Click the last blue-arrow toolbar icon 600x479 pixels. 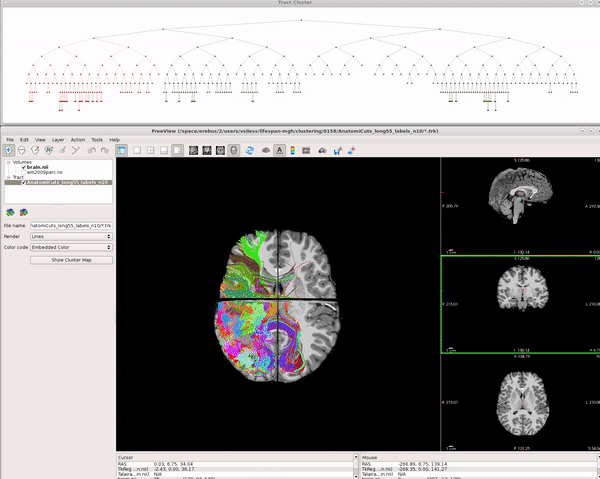pyautogui.click(x=351, y=151)
